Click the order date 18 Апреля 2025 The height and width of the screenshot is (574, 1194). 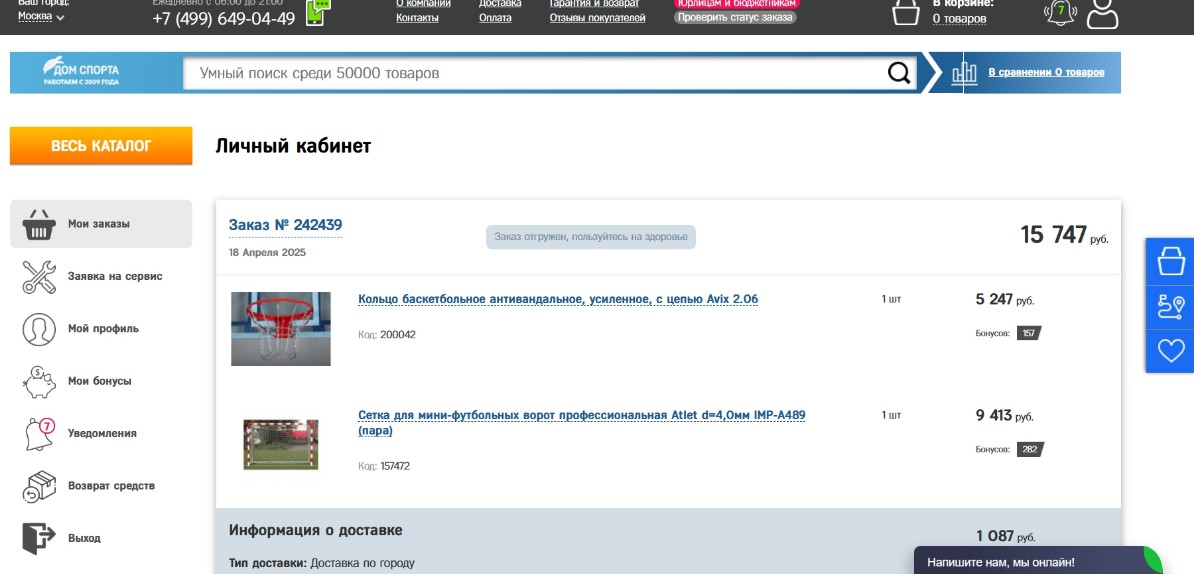click(267, 252)
